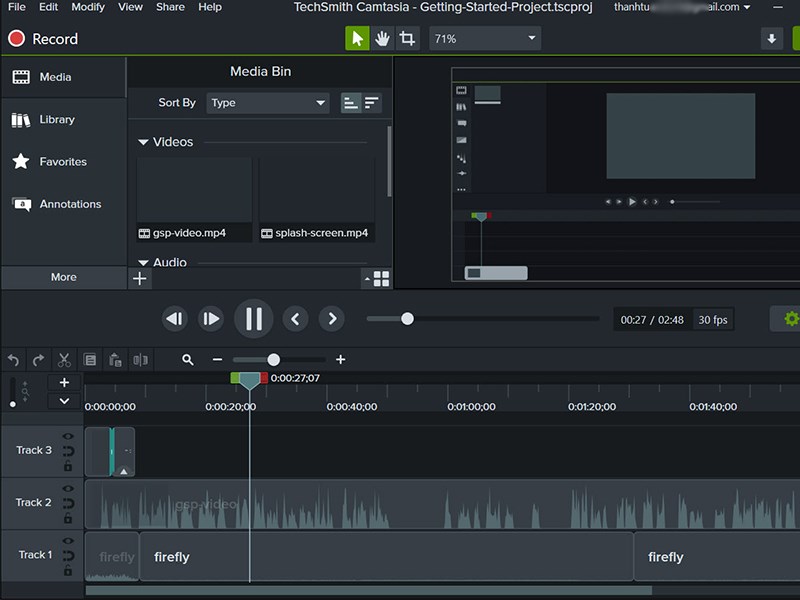The height and width of the screenshot is (600, 800).
Task: Click the red Record button
Action: tap(15, 39)
